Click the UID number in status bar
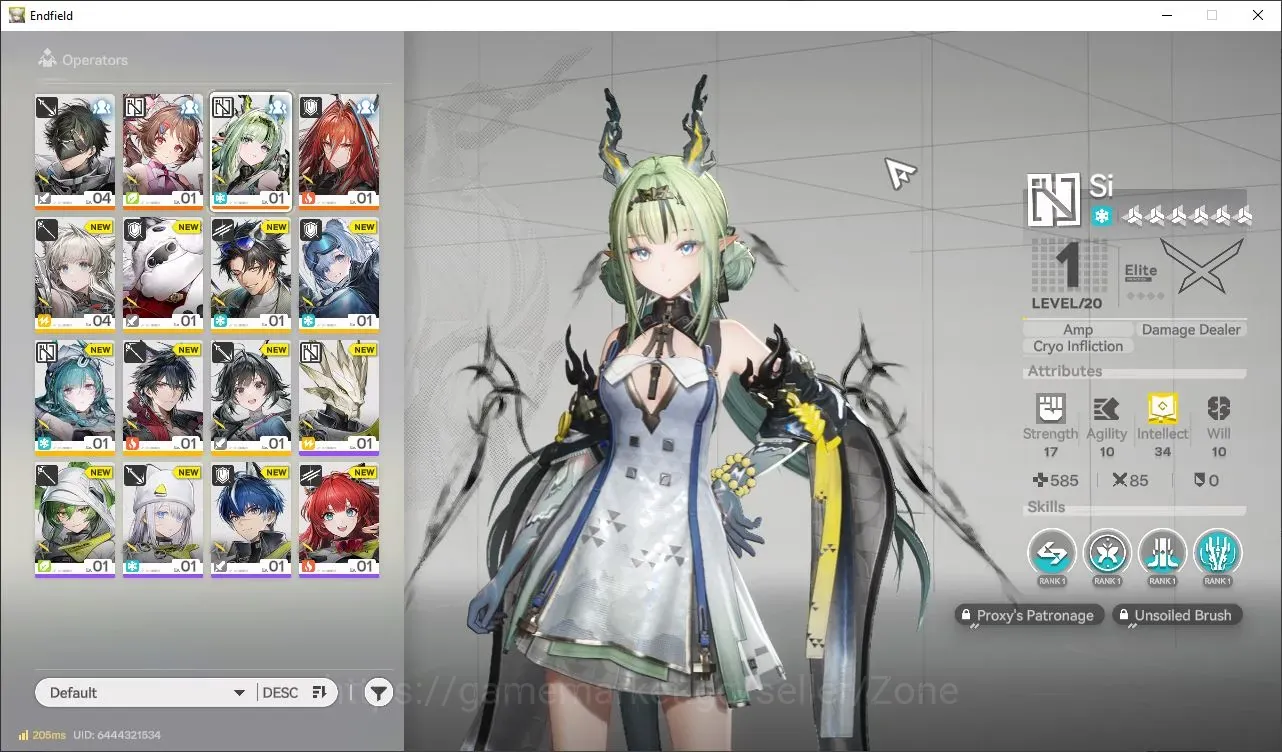 coord(118,736)
